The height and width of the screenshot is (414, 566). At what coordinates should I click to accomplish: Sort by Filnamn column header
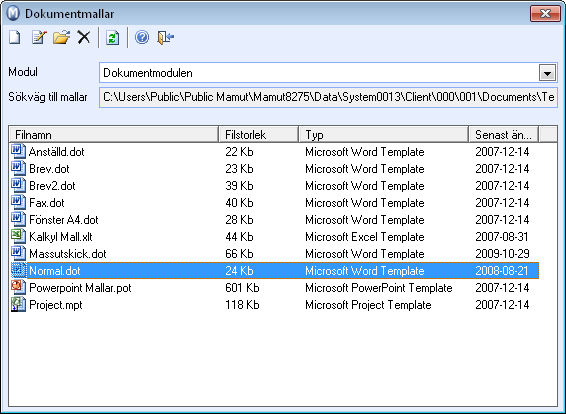(x=113, y=135)
